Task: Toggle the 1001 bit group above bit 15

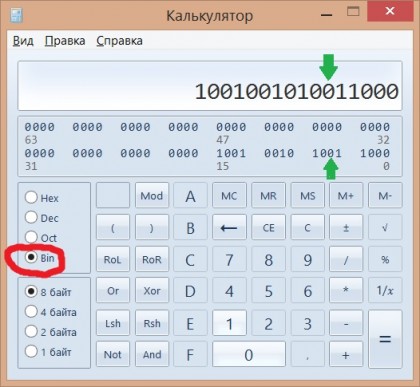Action: [x=231, y=153]
